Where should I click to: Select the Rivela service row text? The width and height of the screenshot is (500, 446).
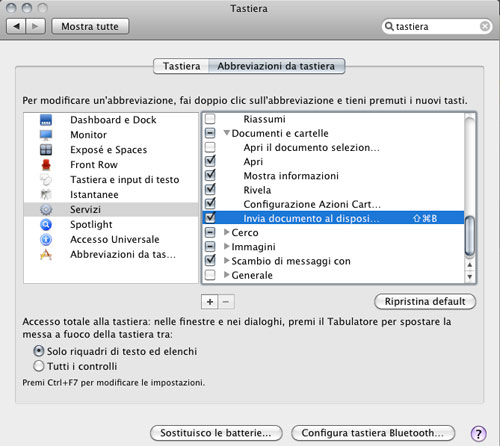click(257, 190)
